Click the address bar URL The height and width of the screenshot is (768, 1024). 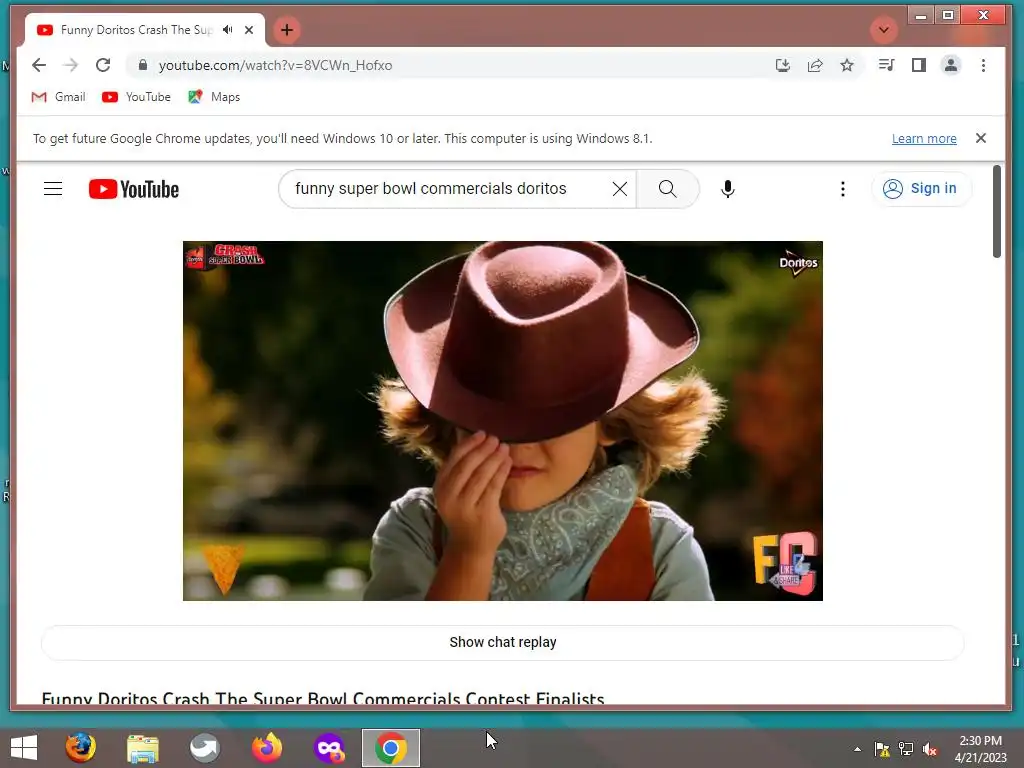click(x=276, y=65)
